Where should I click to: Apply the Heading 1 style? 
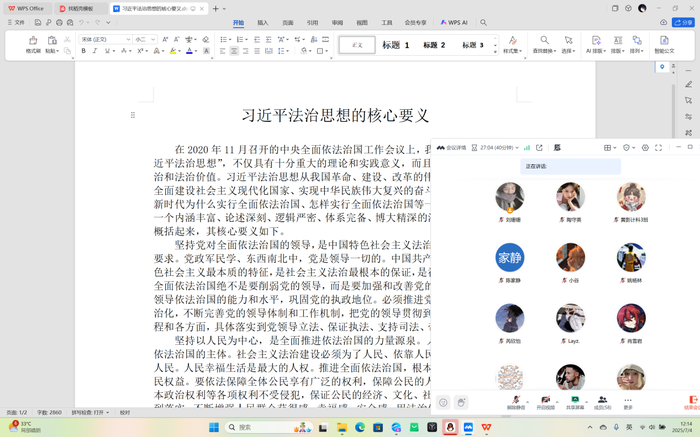(x=397, y=45)
